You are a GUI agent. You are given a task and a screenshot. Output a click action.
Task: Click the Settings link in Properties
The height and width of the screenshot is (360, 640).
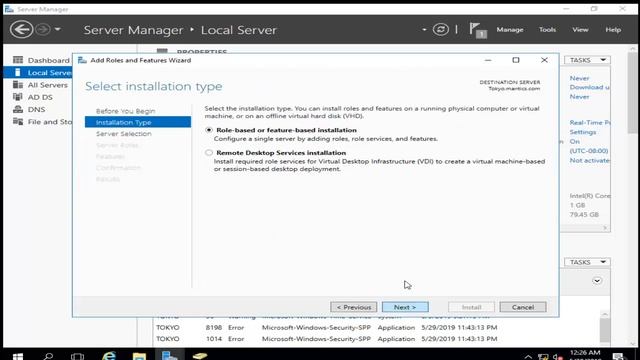(582, 132)
